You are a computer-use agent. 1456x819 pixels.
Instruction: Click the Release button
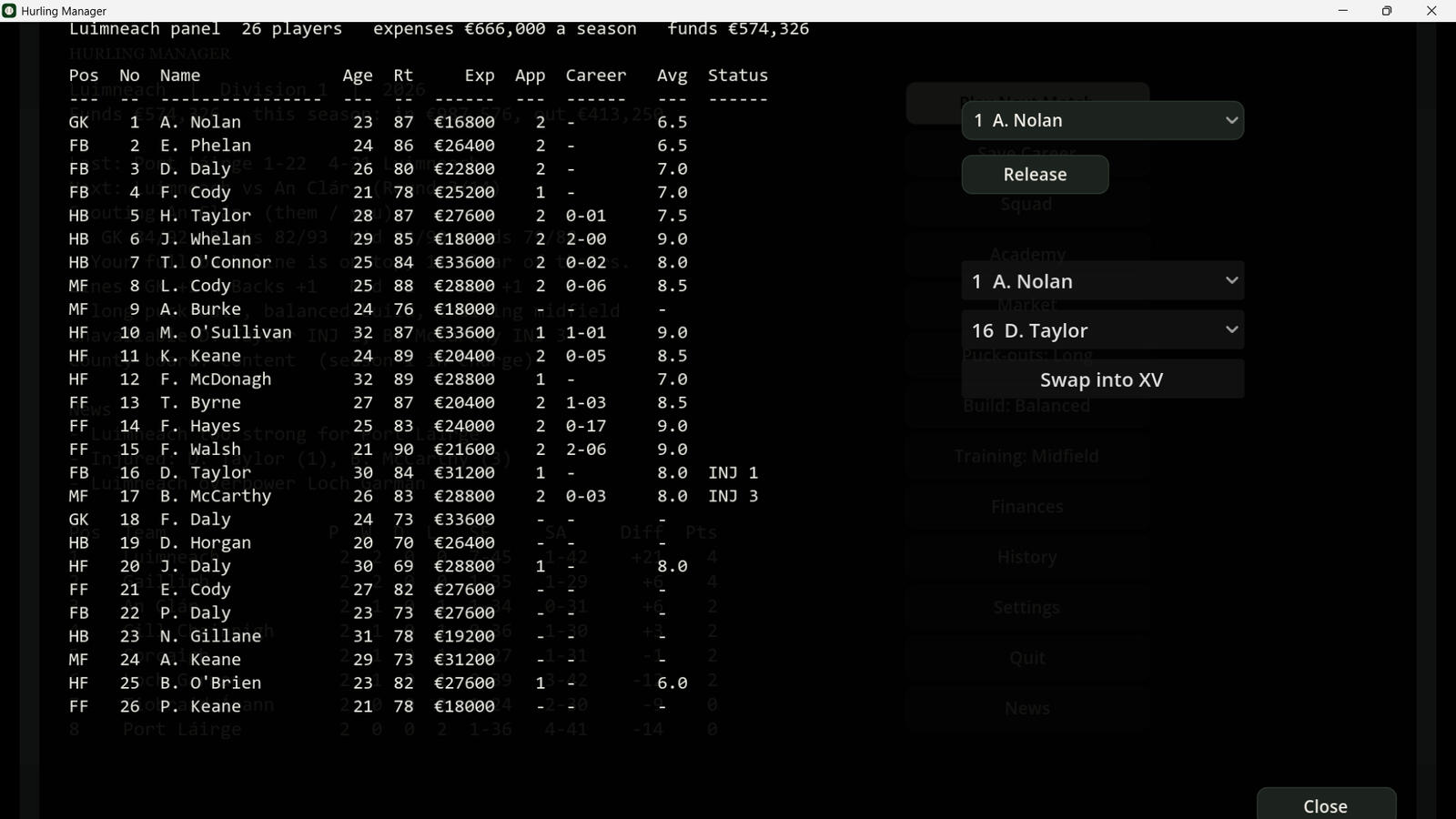coord(1035,175)
